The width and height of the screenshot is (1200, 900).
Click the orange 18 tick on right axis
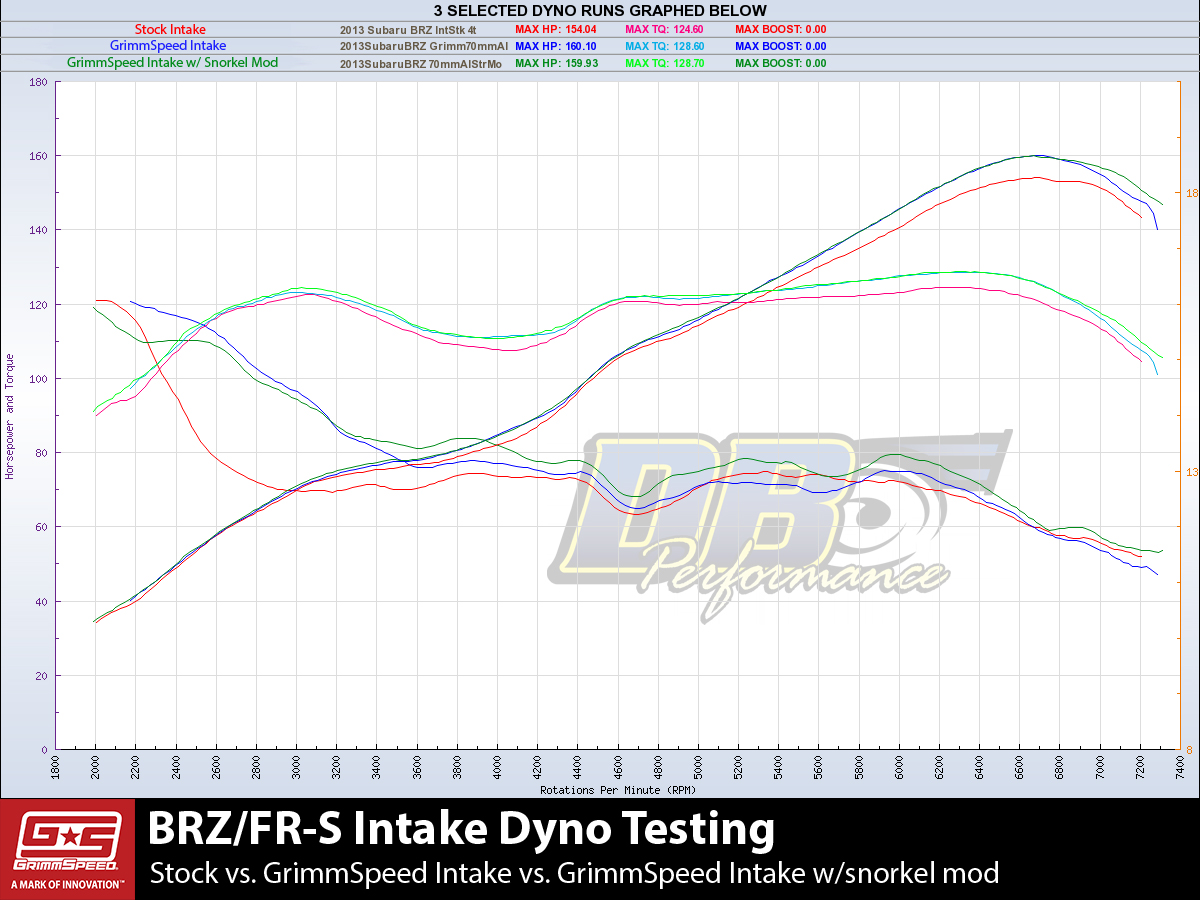(x=1191, y=194)
